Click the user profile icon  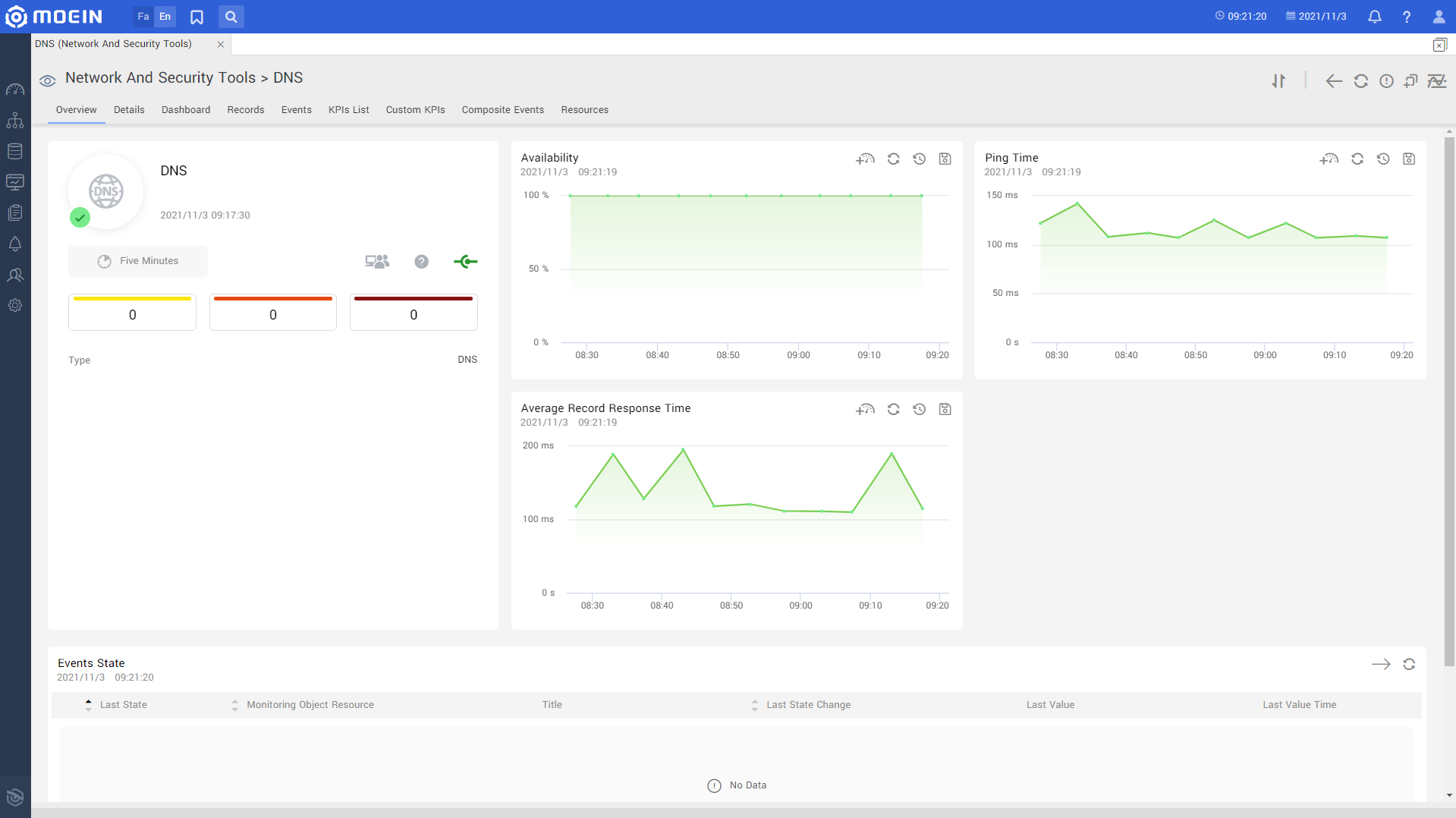pos(1438,17)
